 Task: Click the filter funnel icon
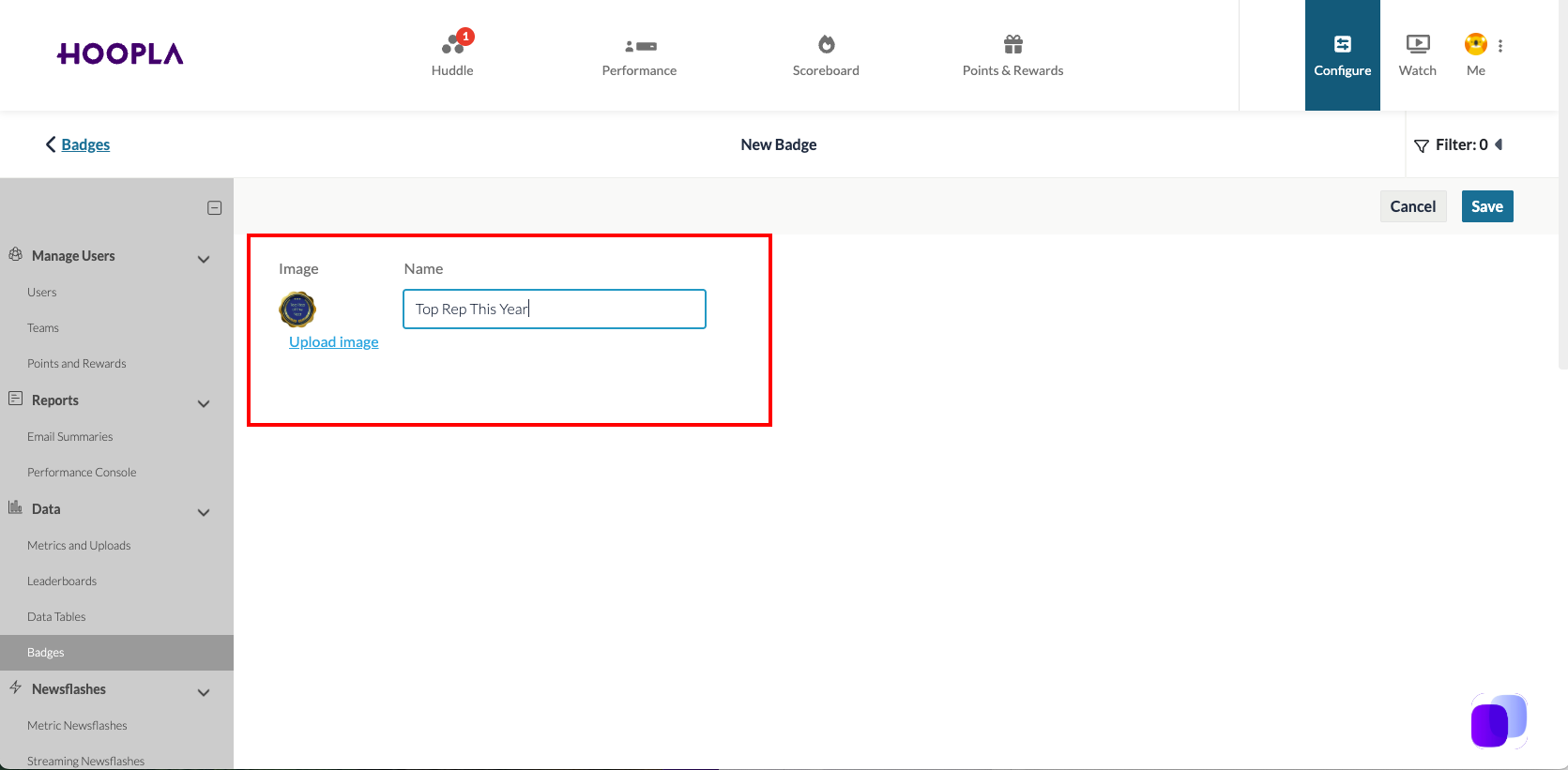pyautogui.click(x=1422, y=145)
